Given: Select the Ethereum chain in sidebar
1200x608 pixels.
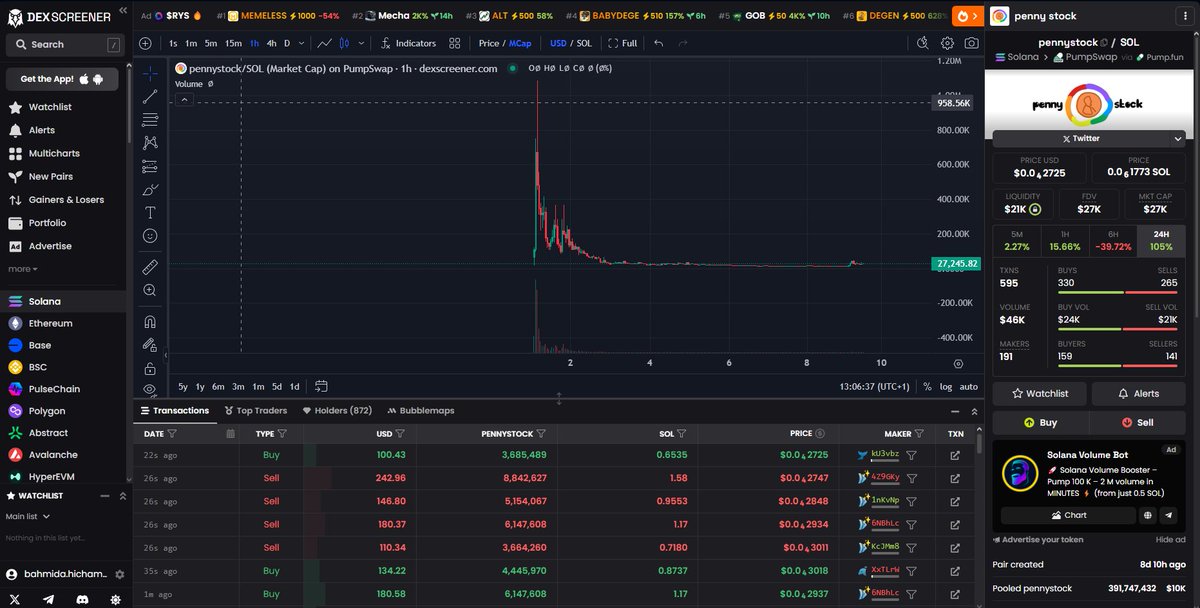Looking at the screenshot, I should point(50,323).
